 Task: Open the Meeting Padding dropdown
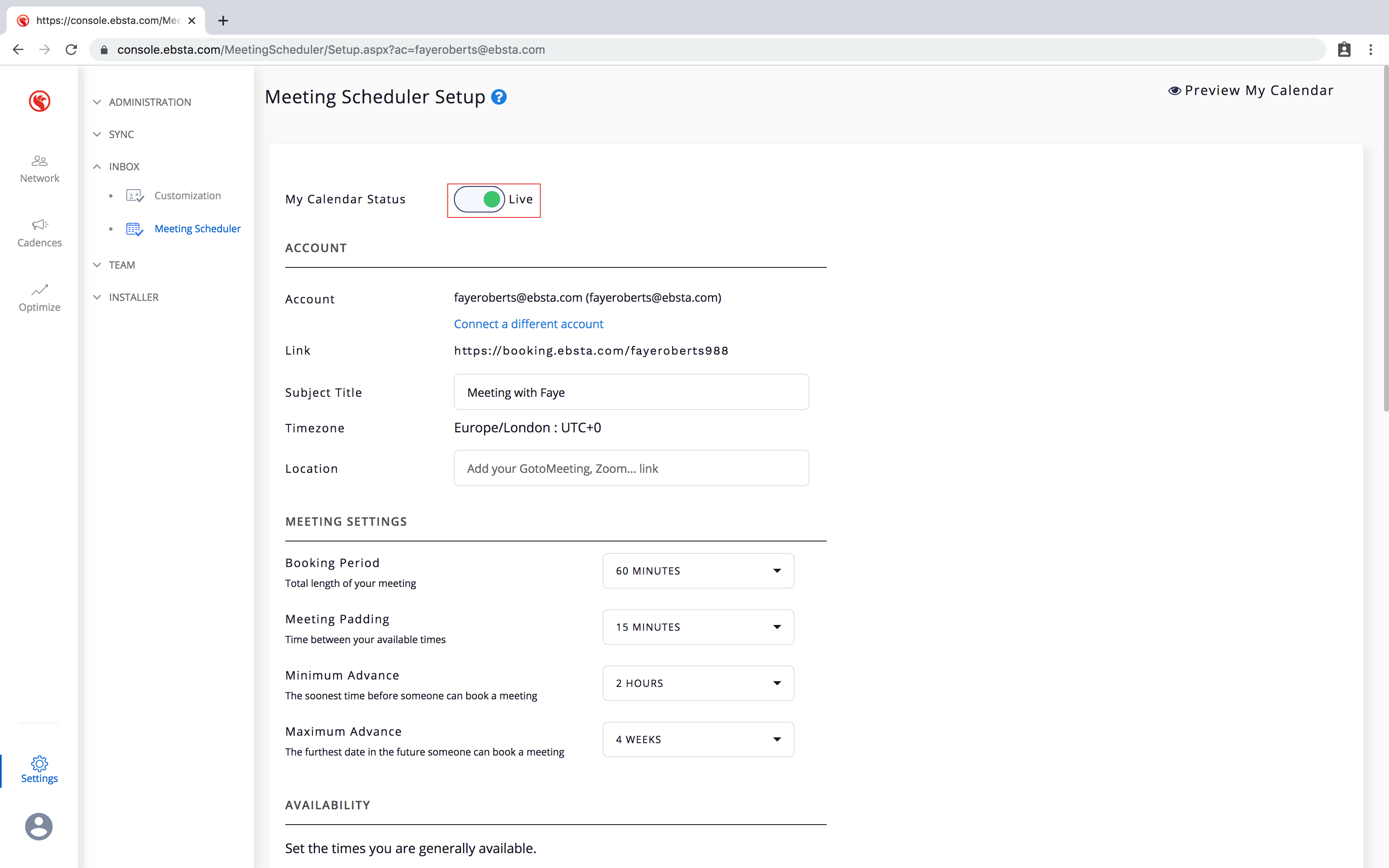coord(698,627)
